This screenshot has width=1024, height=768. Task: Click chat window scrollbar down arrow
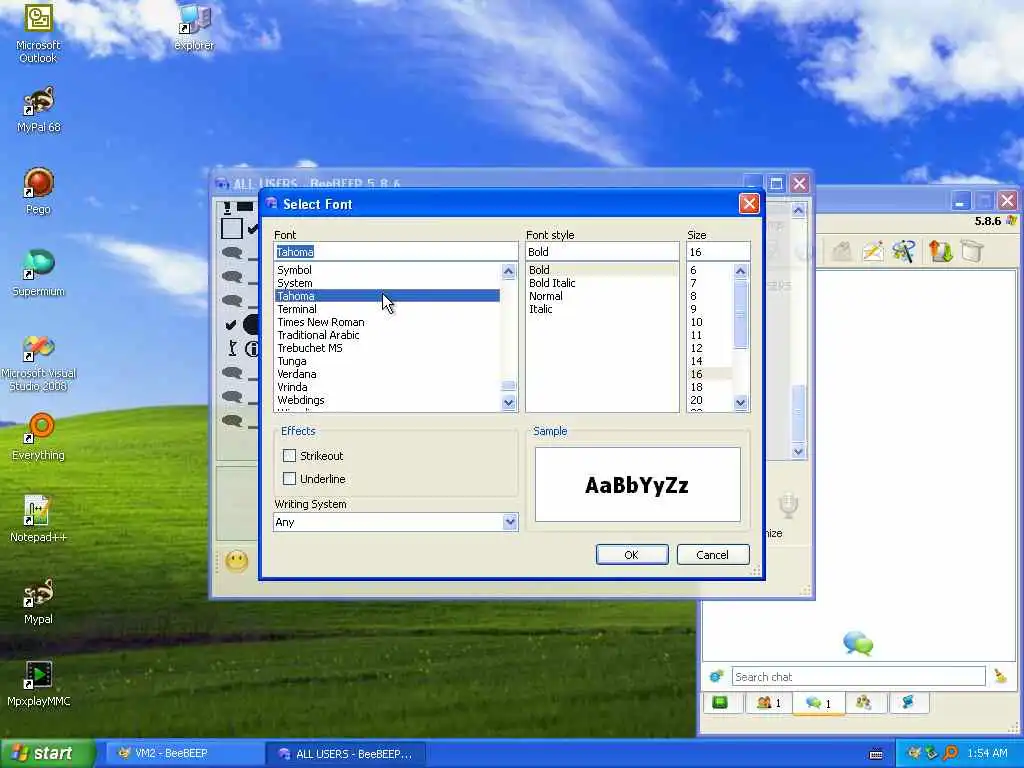(798, 451)
